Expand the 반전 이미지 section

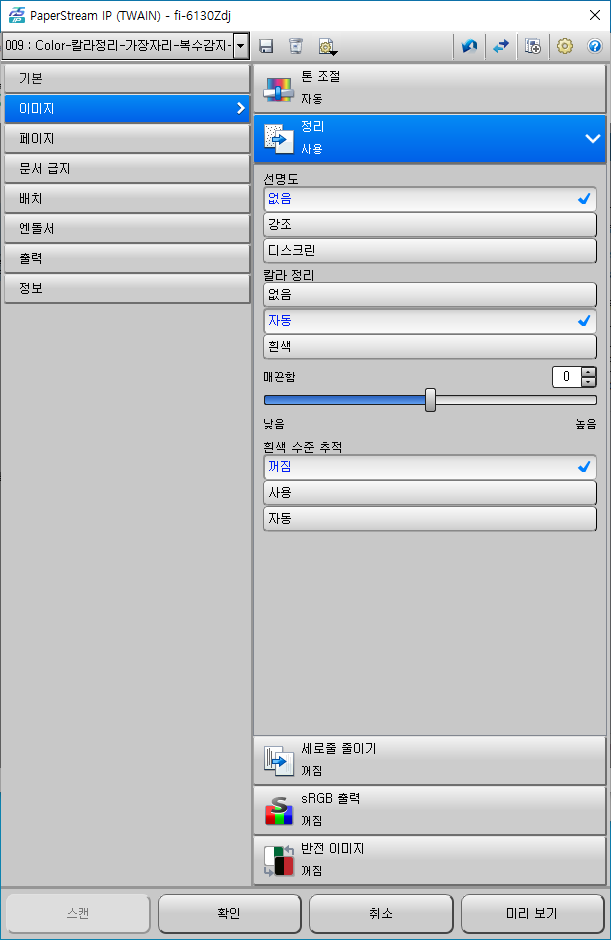pos(430,861)
